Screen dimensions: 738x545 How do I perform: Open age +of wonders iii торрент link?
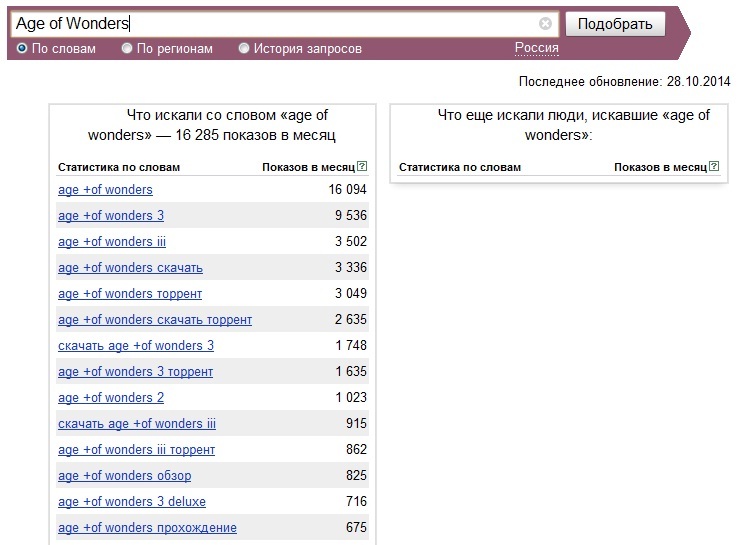coord(136,450)
